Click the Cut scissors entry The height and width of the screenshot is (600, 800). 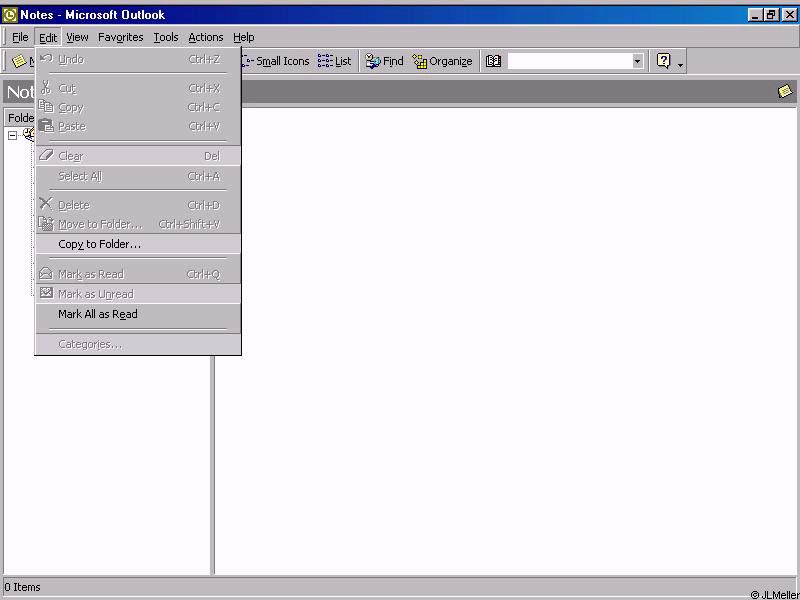click(138, 88)
